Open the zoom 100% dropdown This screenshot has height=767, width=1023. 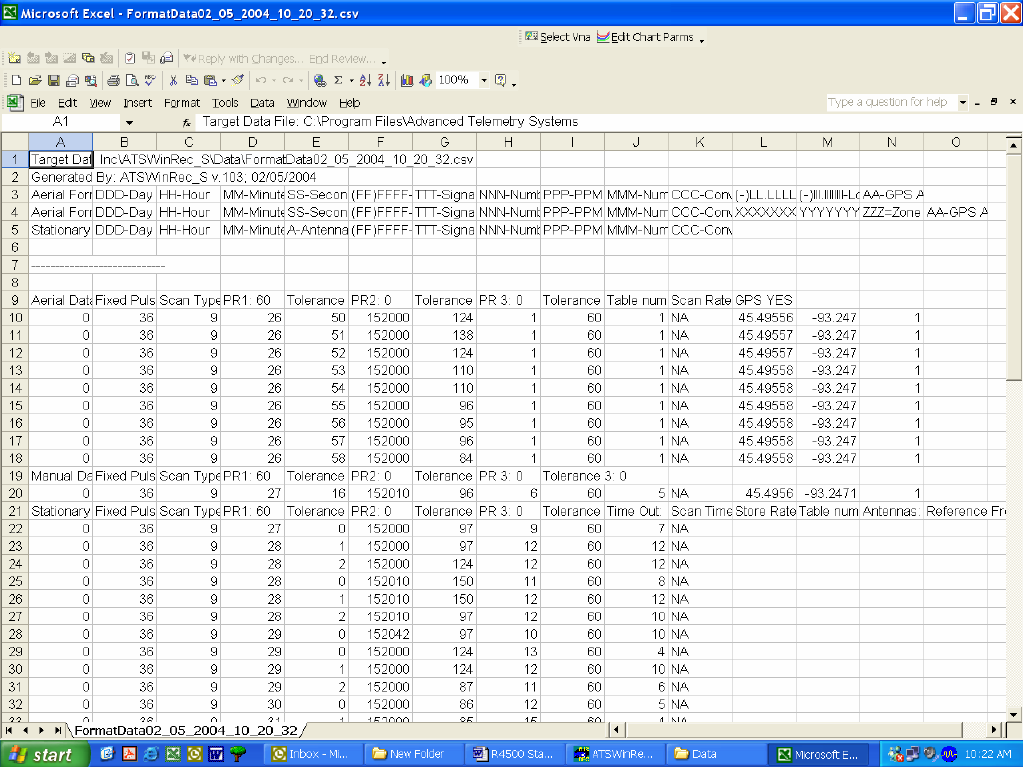[484, 80]
